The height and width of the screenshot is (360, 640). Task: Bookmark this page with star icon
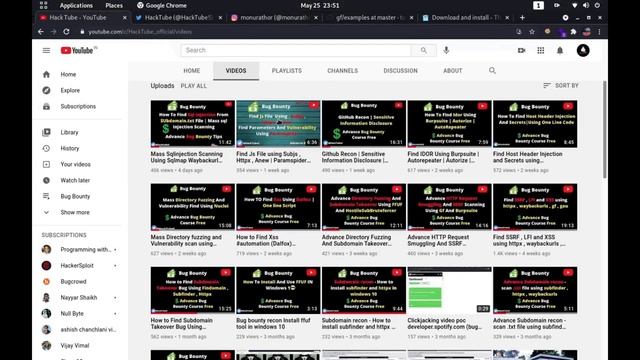[x=532, y=31]
